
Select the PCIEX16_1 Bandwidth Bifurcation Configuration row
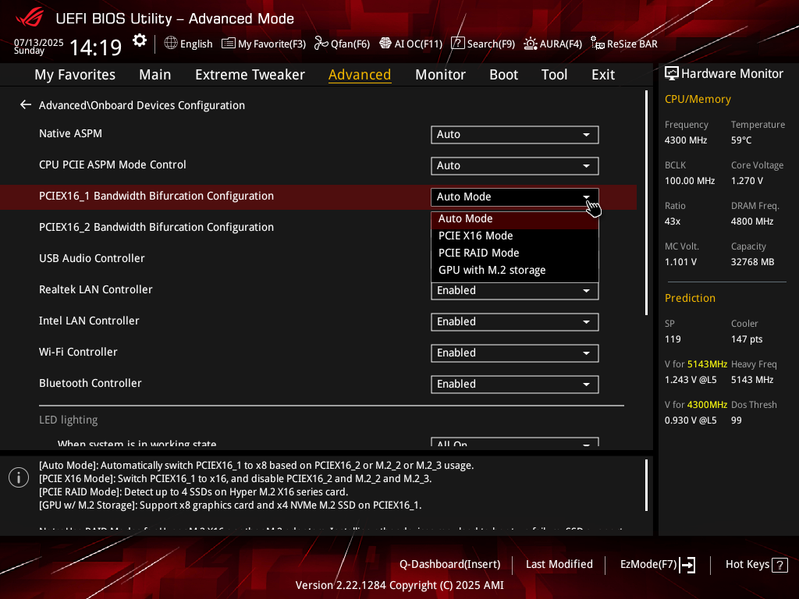coord(318,197)
